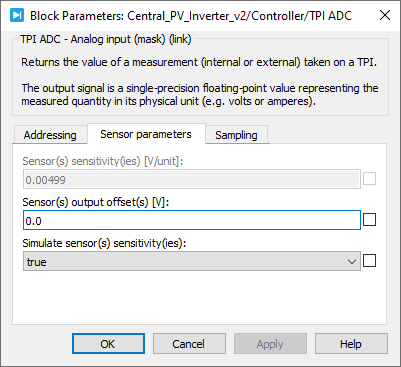Open the Sampling tab
Screen dimensions: 401x367
(x=236, y=135)
